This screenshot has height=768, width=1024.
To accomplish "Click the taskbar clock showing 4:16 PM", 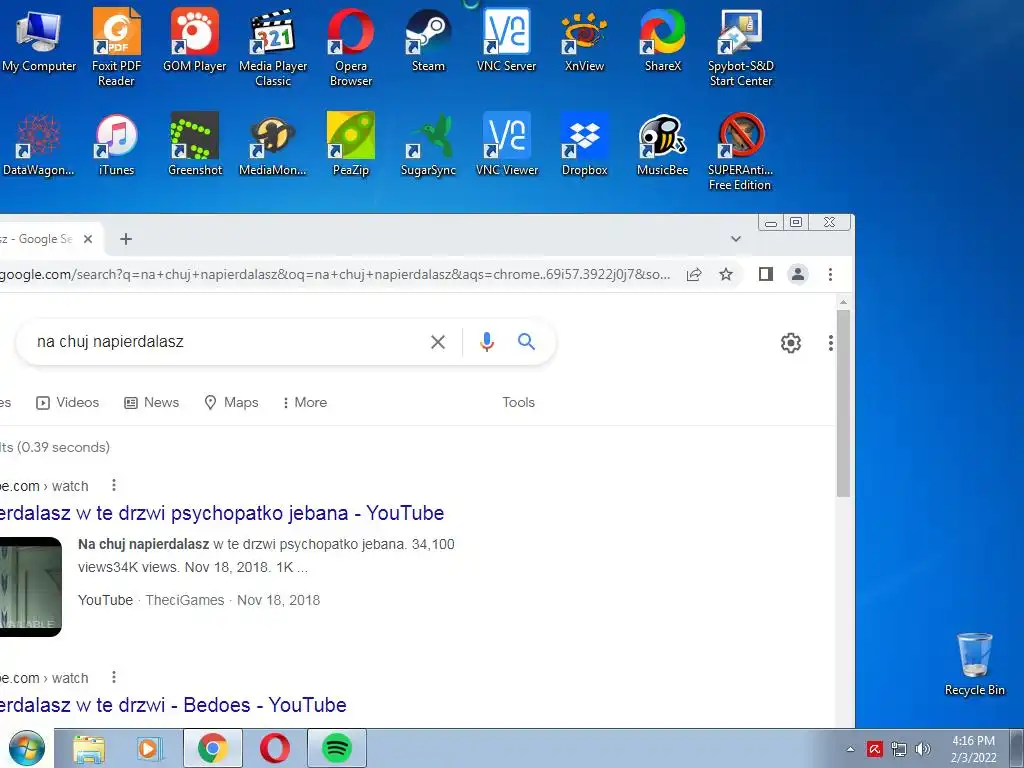I will click(x=974, y=749).
